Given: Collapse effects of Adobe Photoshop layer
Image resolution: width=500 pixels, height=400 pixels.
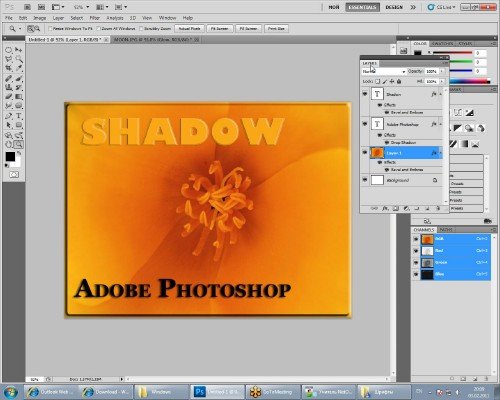Looking at the screenshot, I should tap(441, 124).
